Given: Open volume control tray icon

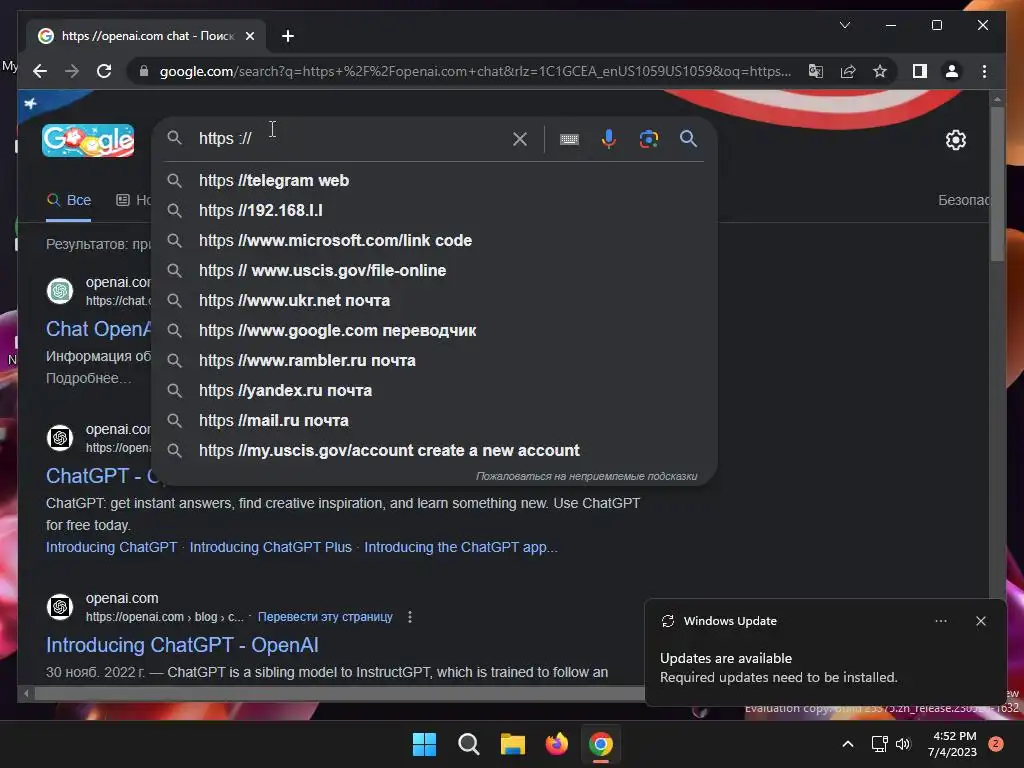Looking at the screenshot, I should 903,744.
